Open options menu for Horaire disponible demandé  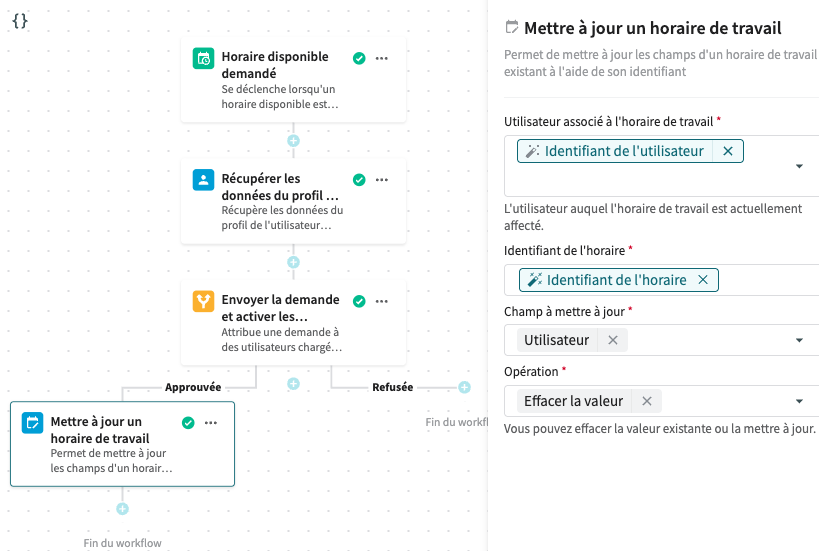(x=382, y=59)
